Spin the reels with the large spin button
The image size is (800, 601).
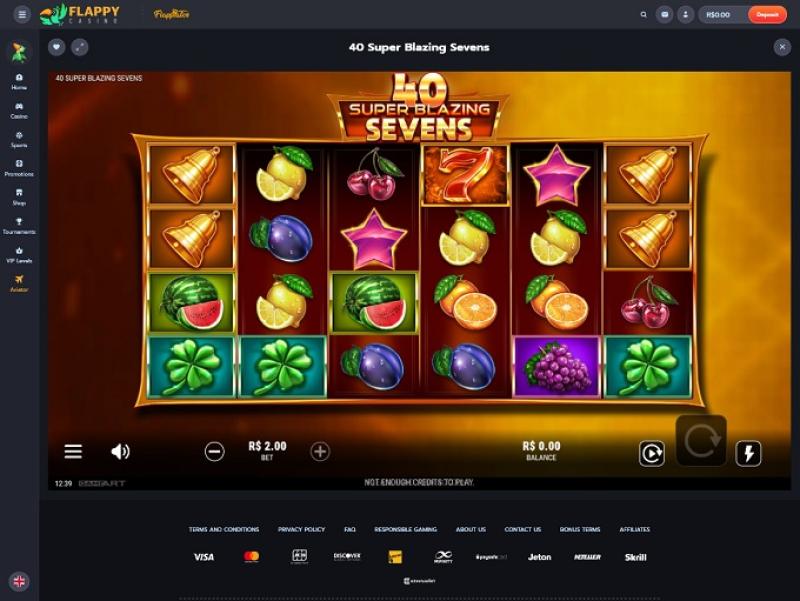tap(701, 441)
